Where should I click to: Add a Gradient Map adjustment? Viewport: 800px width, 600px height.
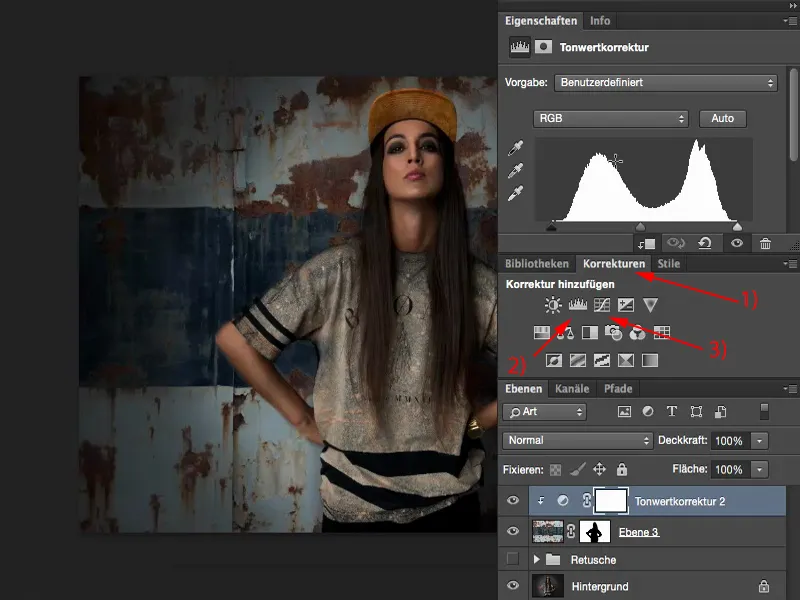click(x=650, y=361)
